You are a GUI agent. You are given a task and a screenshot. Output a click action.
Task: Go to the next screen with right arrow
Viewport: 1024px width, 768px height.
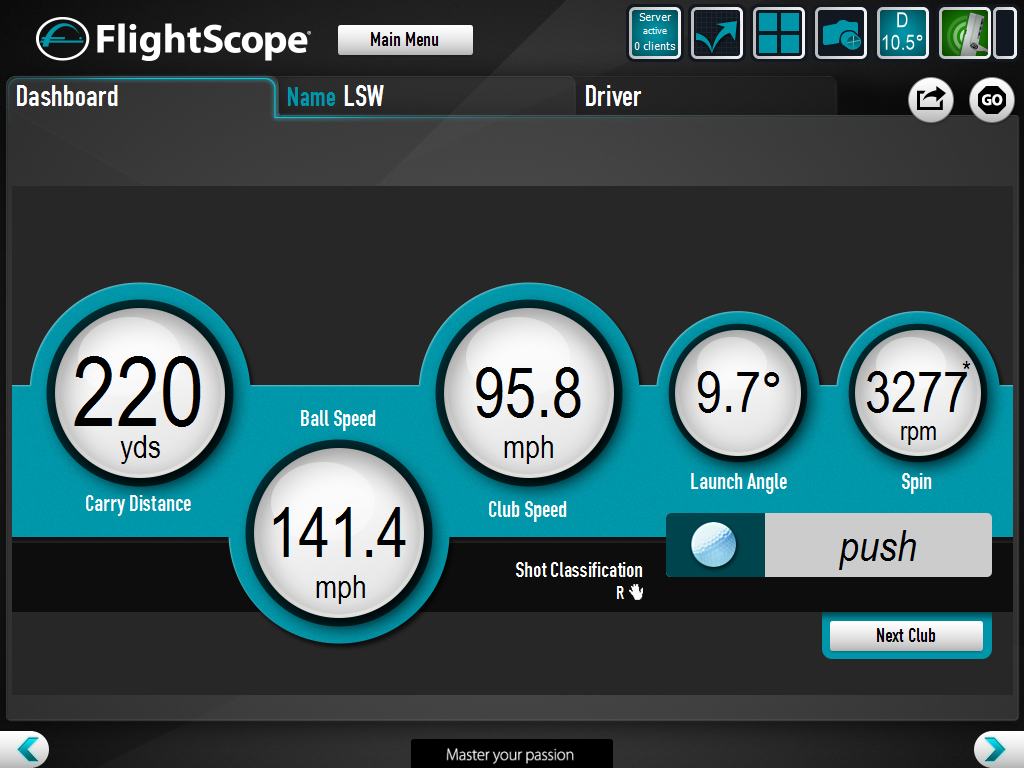(996, 749)
